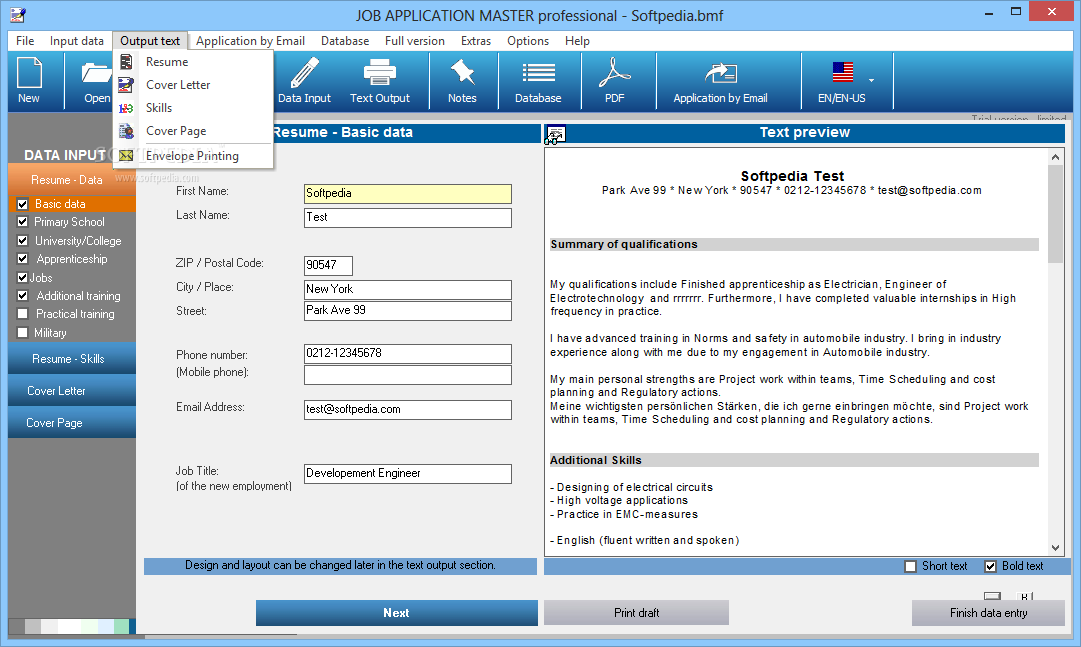
Task: Click the icon left of Text preview header
Action: [556, 134]
